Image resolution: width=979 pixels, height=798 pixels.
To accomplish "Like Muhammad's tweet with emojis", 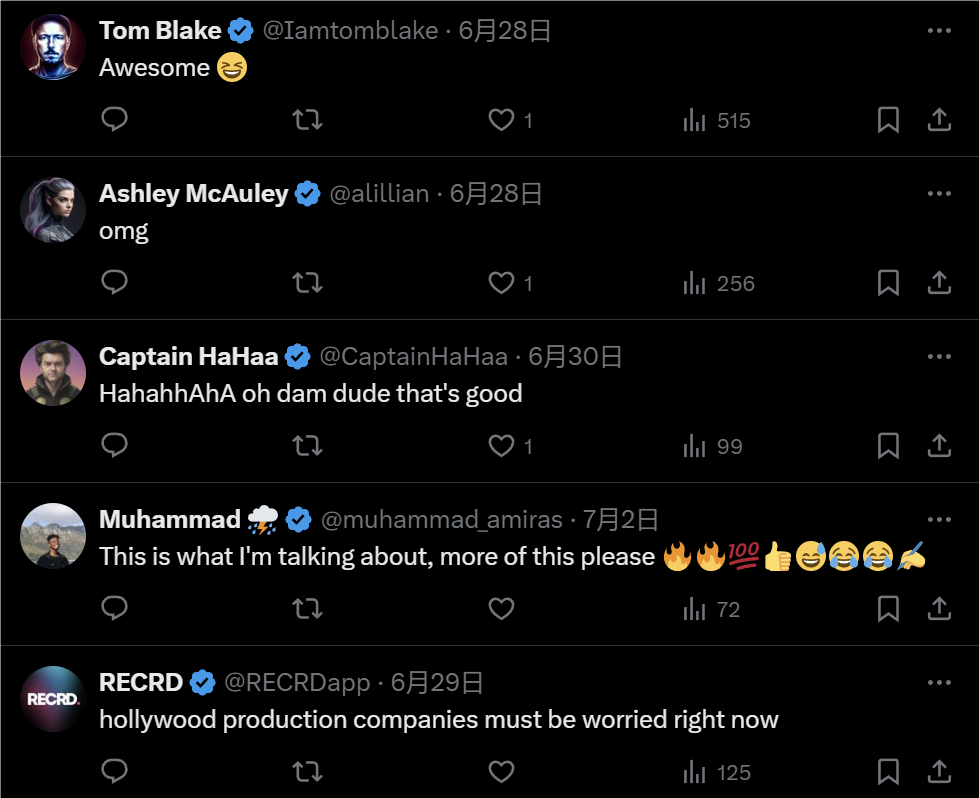I will pyautogui.click(x=501, y=608).
